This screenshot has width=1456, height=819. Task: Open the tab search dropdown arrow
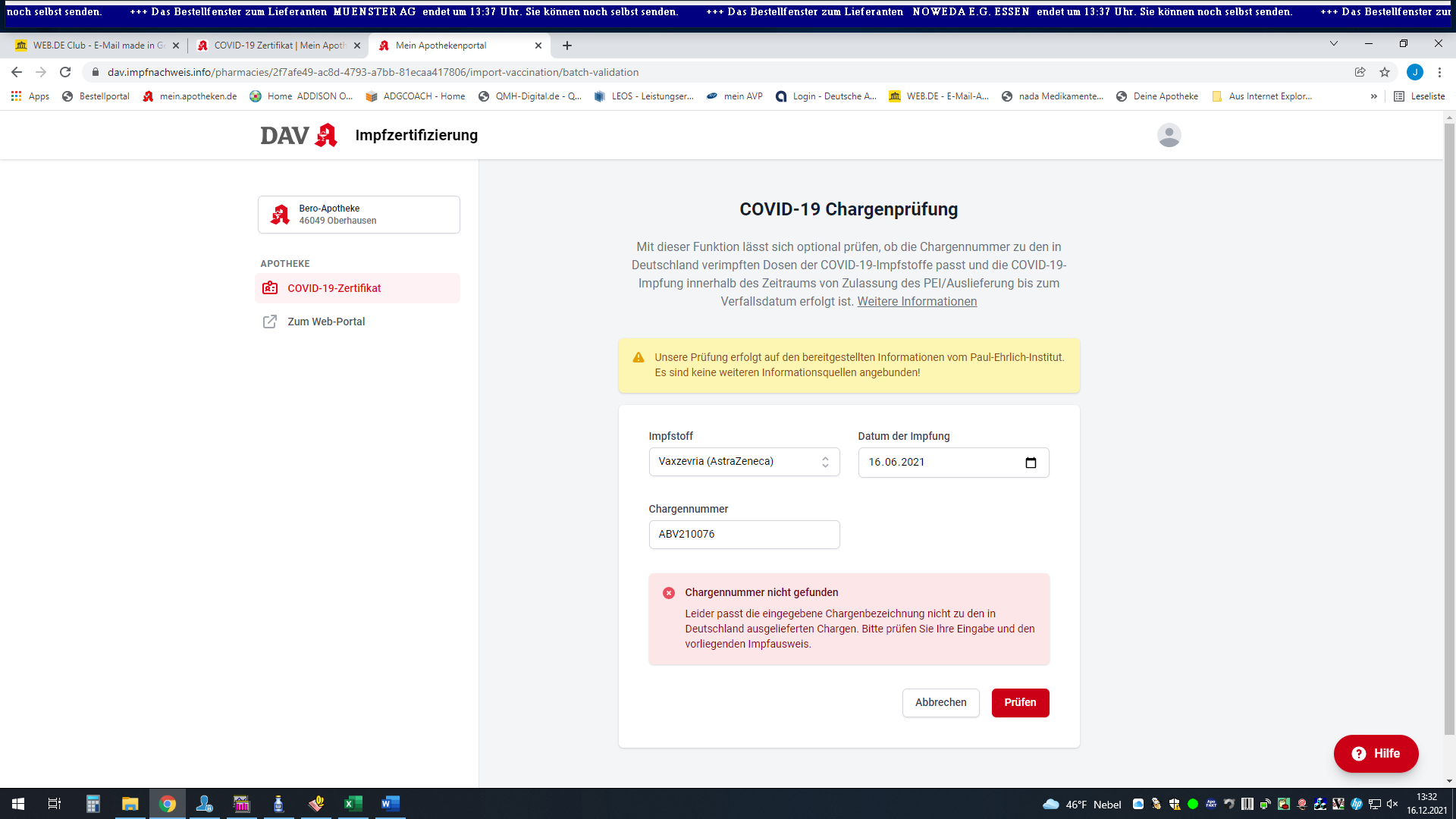click(1333, 44)
